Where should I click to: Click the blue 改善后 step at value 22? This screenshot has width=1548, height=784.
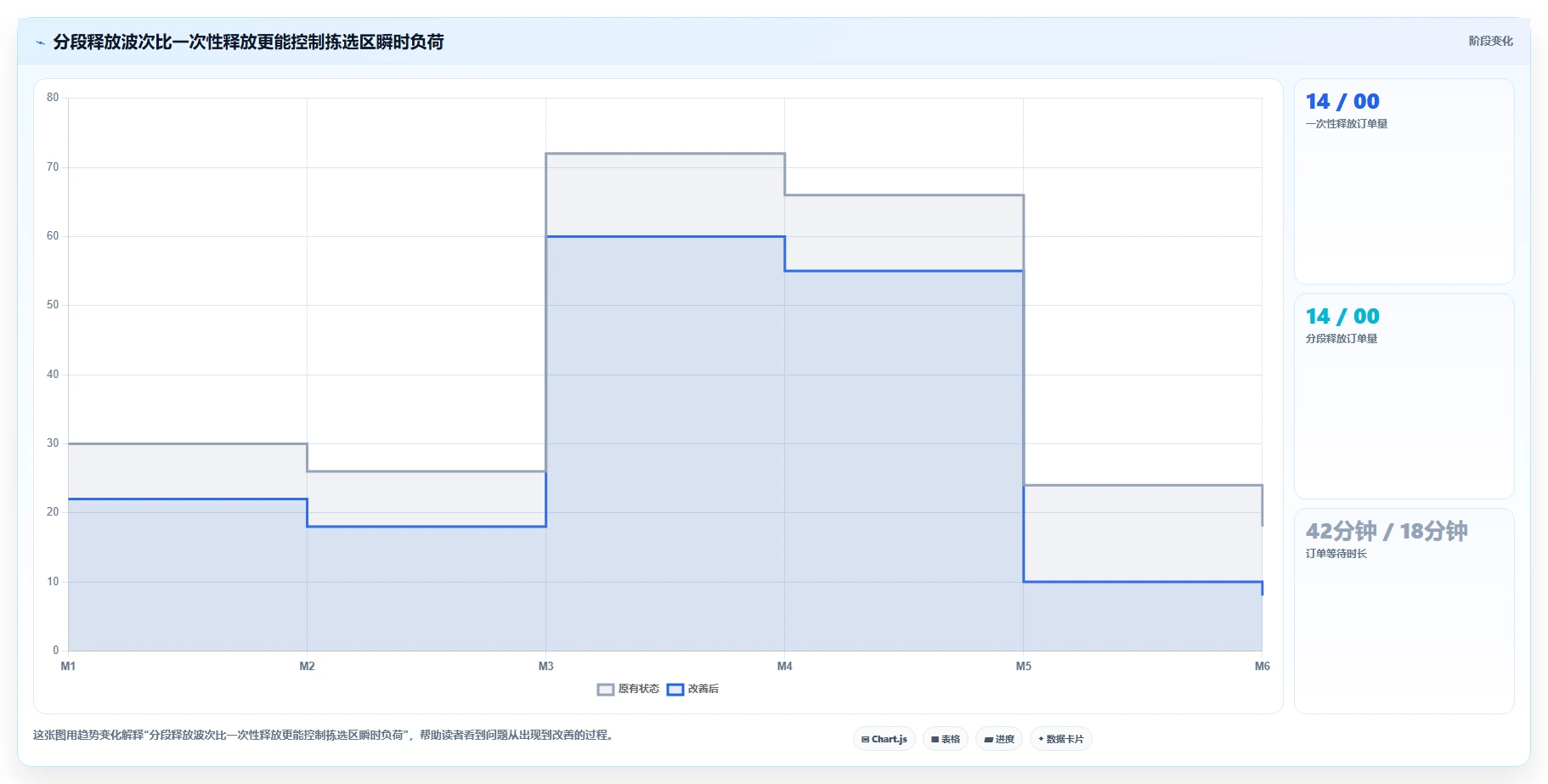click(x=188, y=499)
